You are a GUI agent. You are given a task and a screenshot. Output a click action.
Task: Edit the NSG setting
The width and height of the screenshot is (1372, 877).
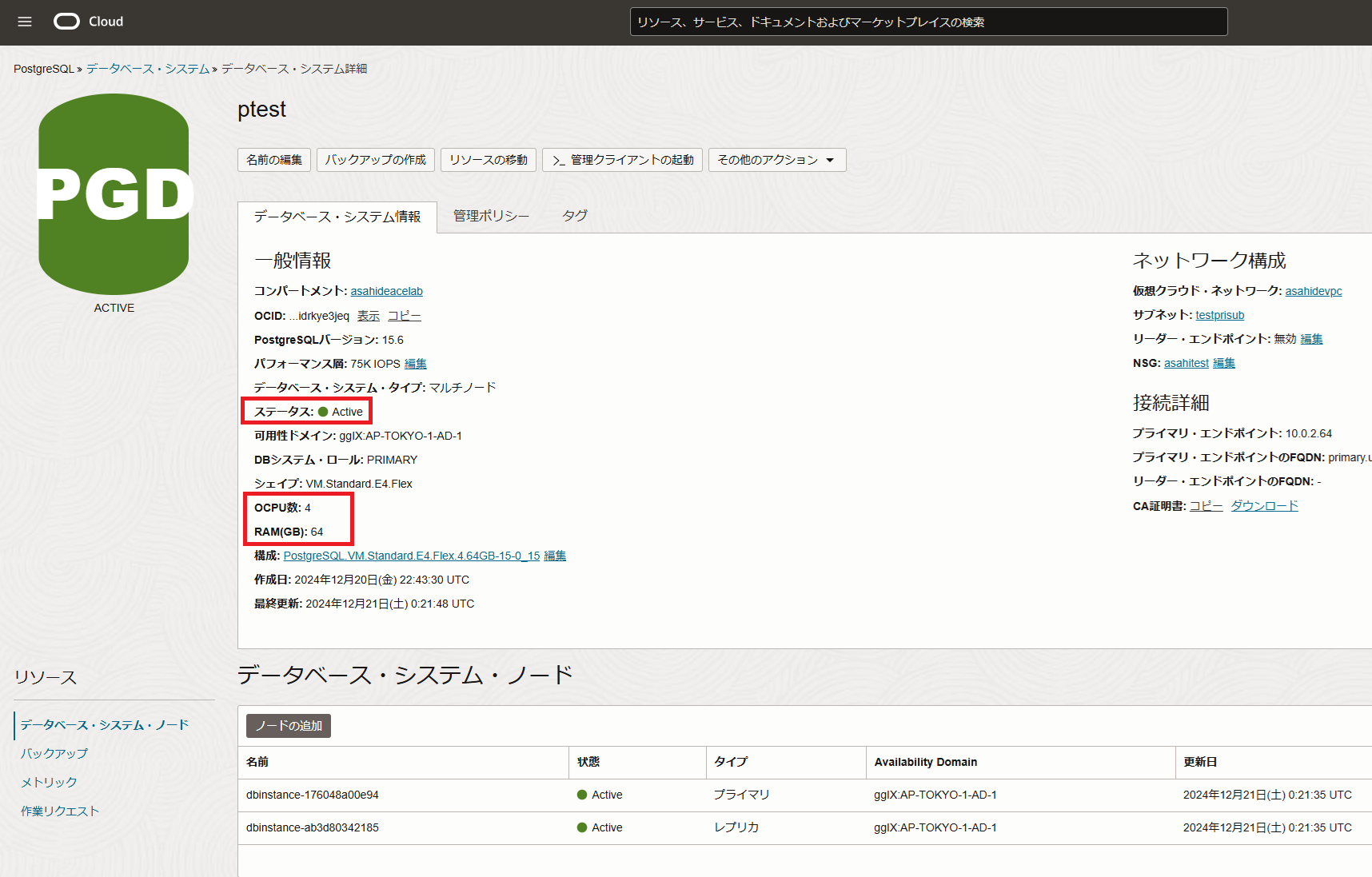[1224, 363]
